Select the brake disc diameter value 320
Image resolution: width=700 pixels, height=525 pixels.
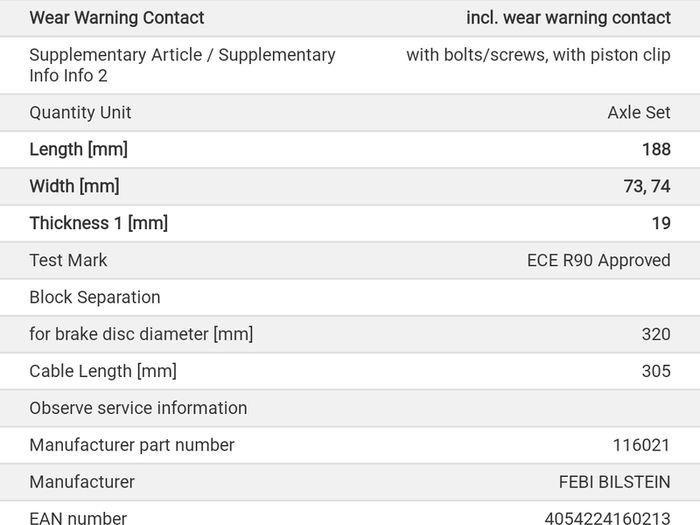coord(656,334)
